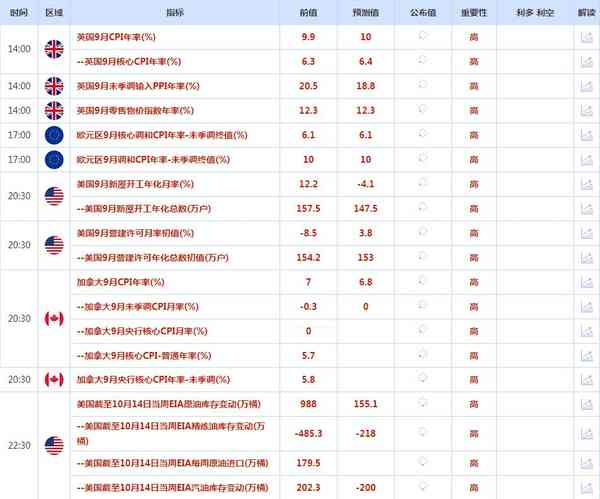Select forecast value 147.5 cell
This screenshot has width=600, height=499.
(365, 209)
